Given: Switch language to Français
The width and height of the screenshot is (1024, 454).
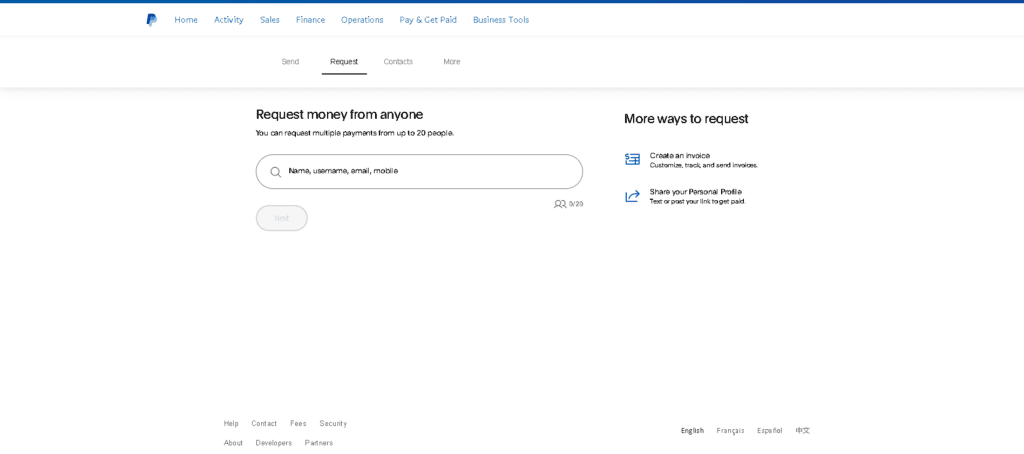Looking at the screenshot, I should pos(730,430).
